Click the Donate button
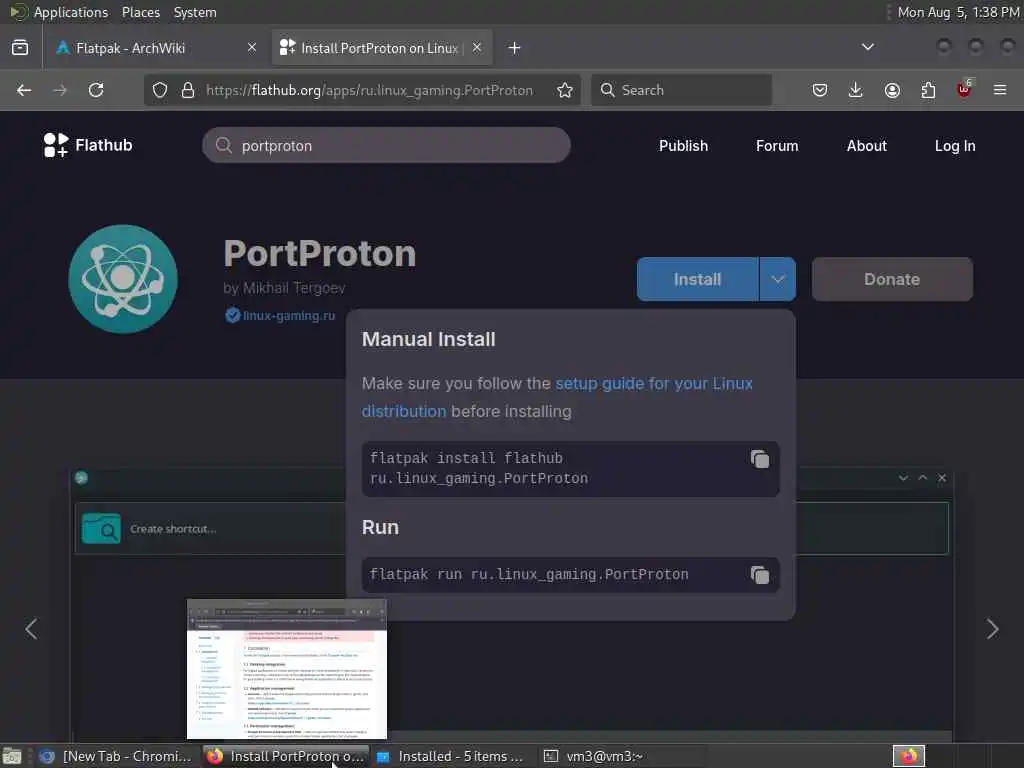1024x768 pixels. pos(892,280)
